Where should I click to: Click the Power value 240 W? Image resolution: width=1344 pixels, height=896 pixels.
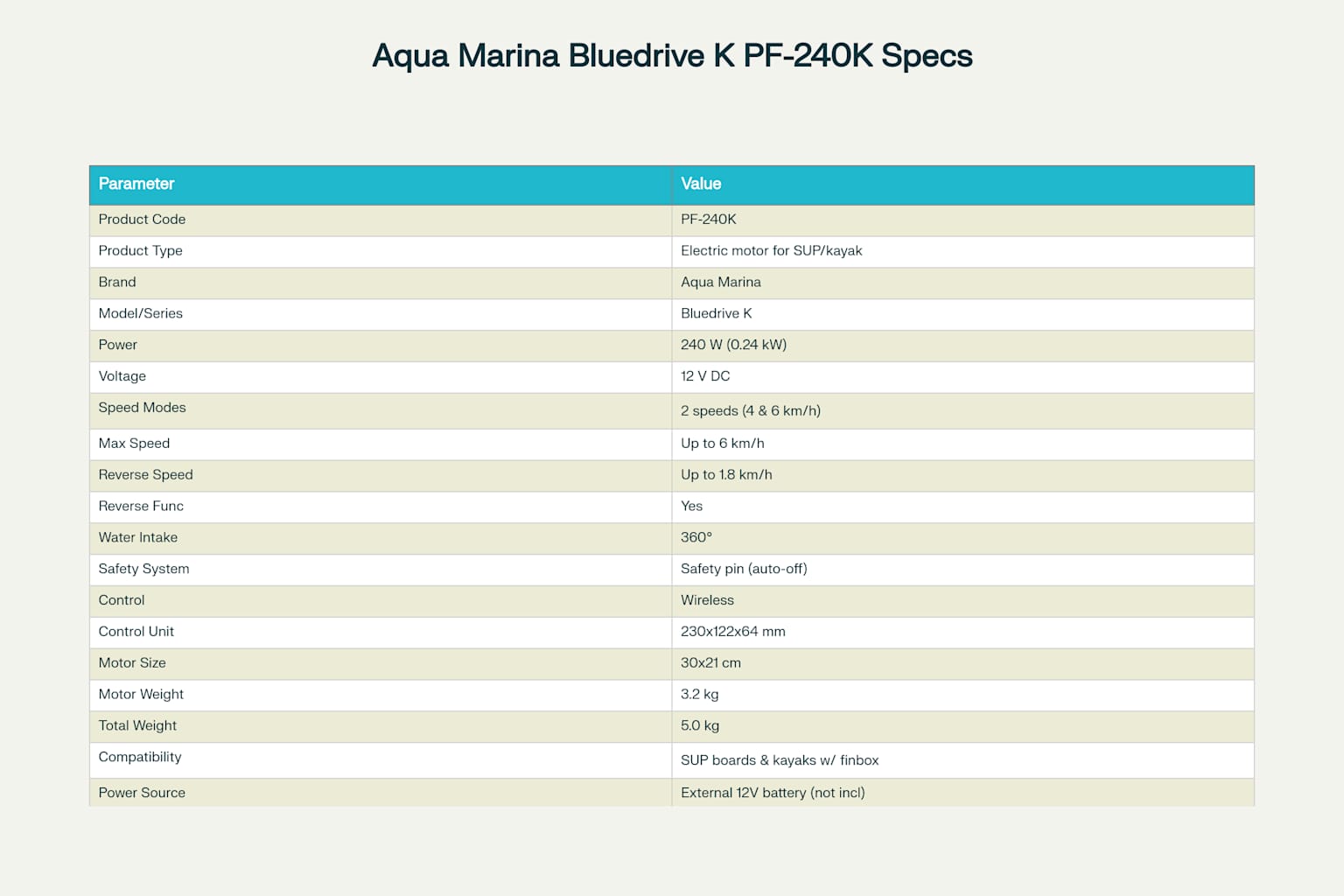click(x=733, y=345)
